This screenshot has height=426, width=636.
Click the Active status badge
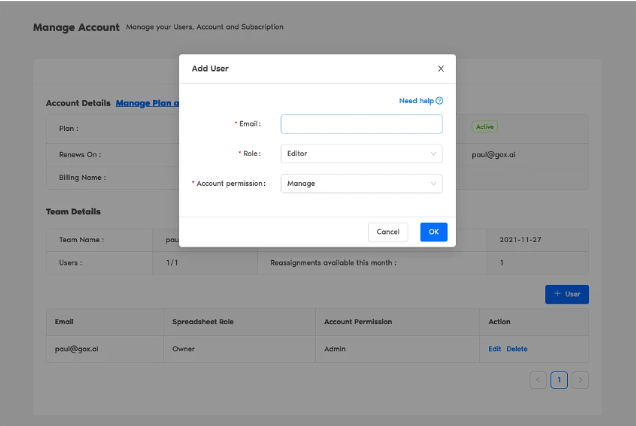485,127
